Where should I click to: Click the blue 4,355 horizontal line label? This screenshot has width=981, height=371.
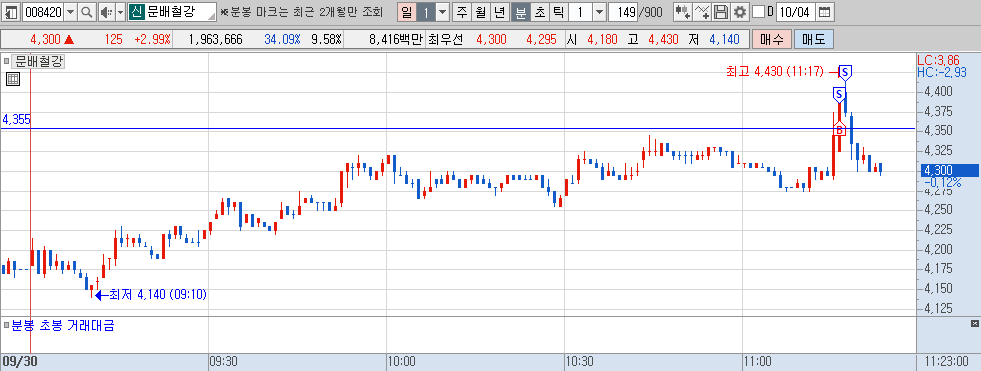16,119
